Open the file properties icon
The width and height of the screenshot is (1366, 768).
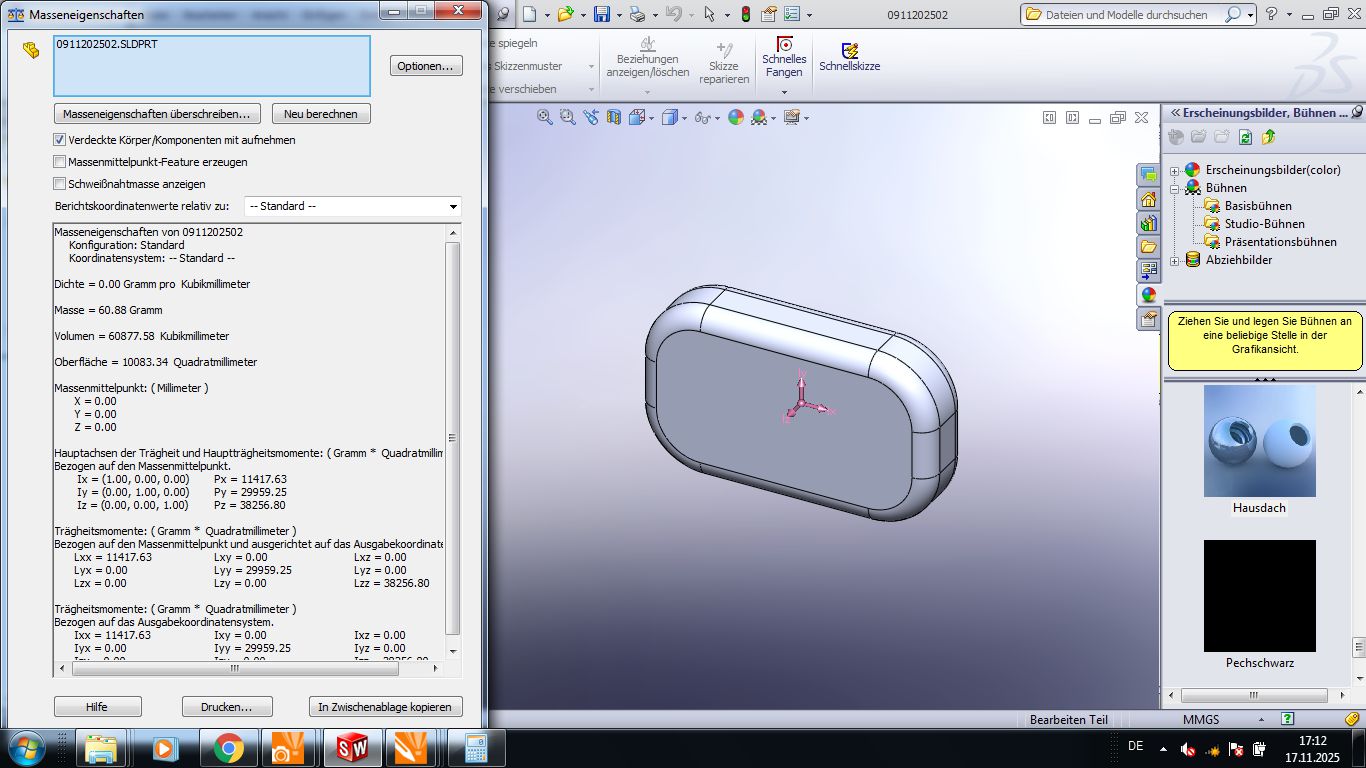[x=769, y=14]
